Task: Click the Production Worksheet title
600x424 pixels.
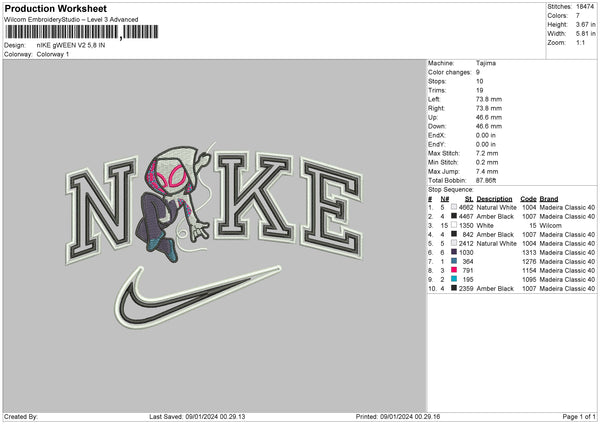Action: 56,8
